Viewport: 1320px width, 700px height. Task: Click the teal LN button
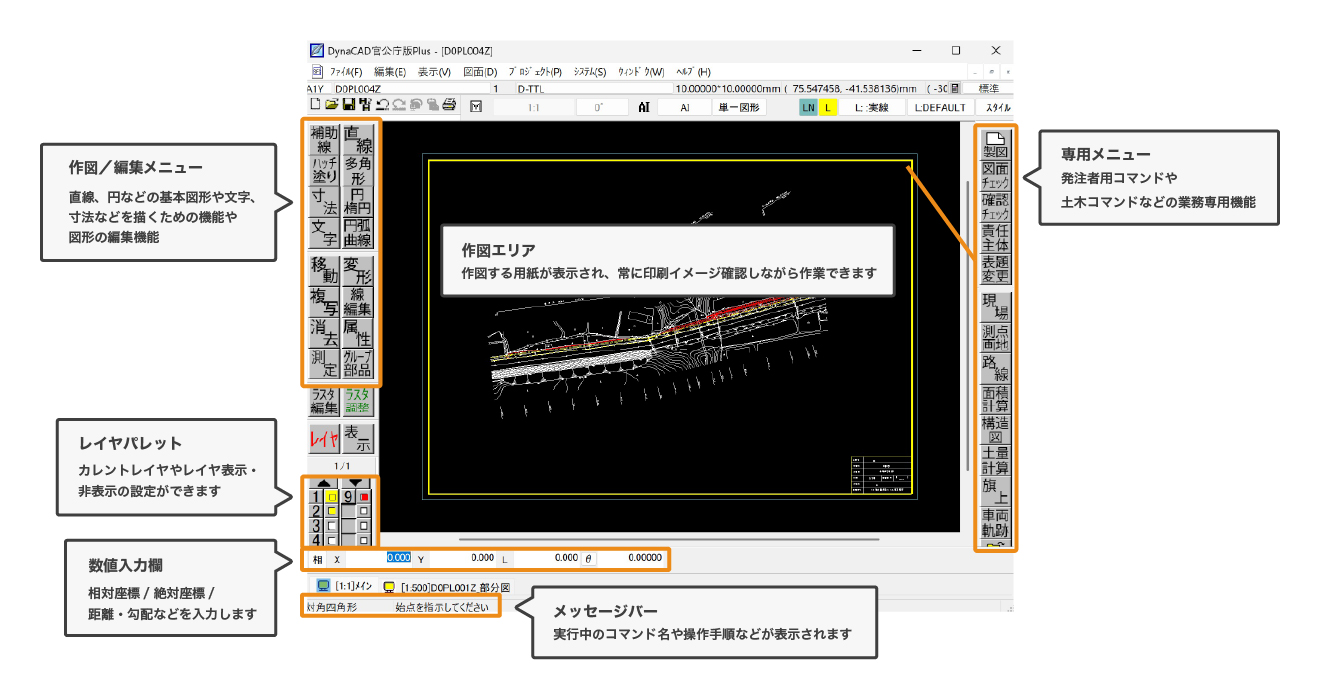tap(809, 108)
